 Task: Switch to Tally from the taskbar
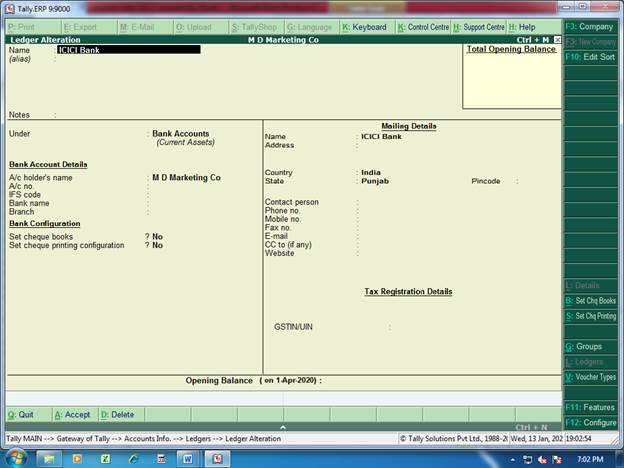coord(218,459)
